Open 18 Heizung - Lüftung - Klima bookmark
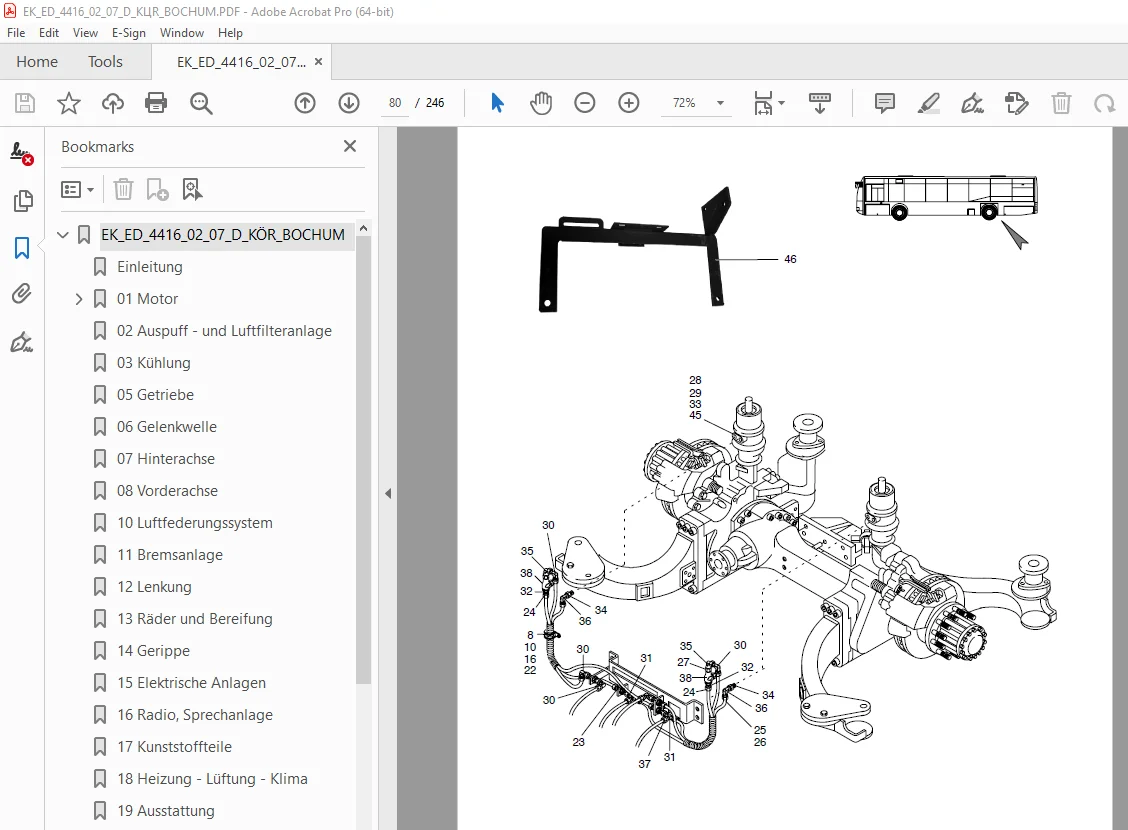 [212, 779]
